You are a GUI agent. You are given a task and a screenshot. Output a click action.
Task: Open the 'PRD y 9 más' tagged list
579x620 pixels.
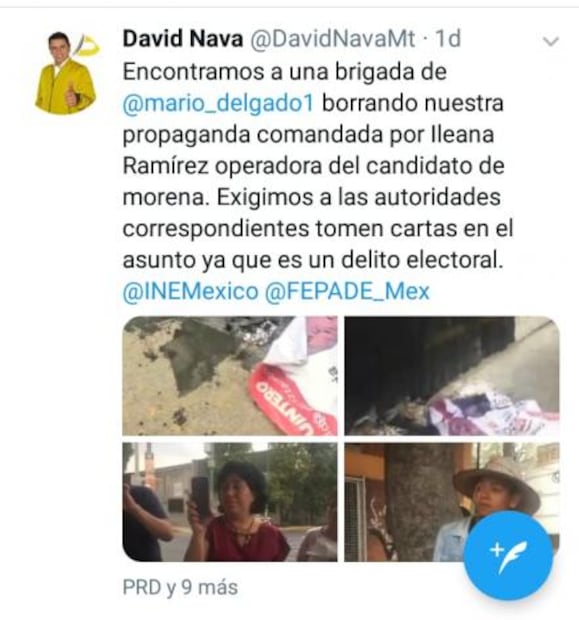(180, 587)
